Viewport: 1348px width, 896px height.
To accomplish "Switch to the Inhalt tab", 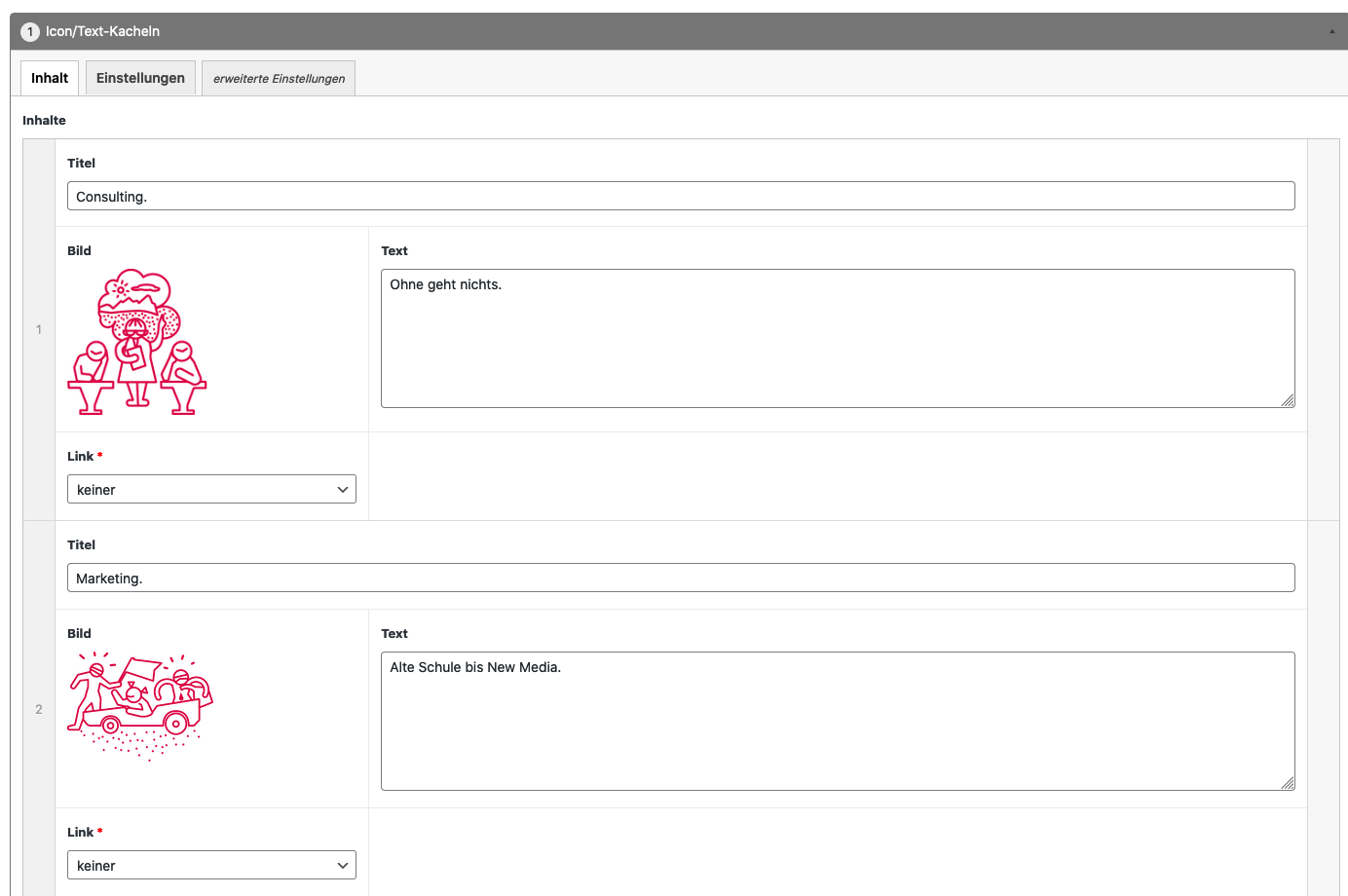I will pyautogui.click(x=50, y=78).
